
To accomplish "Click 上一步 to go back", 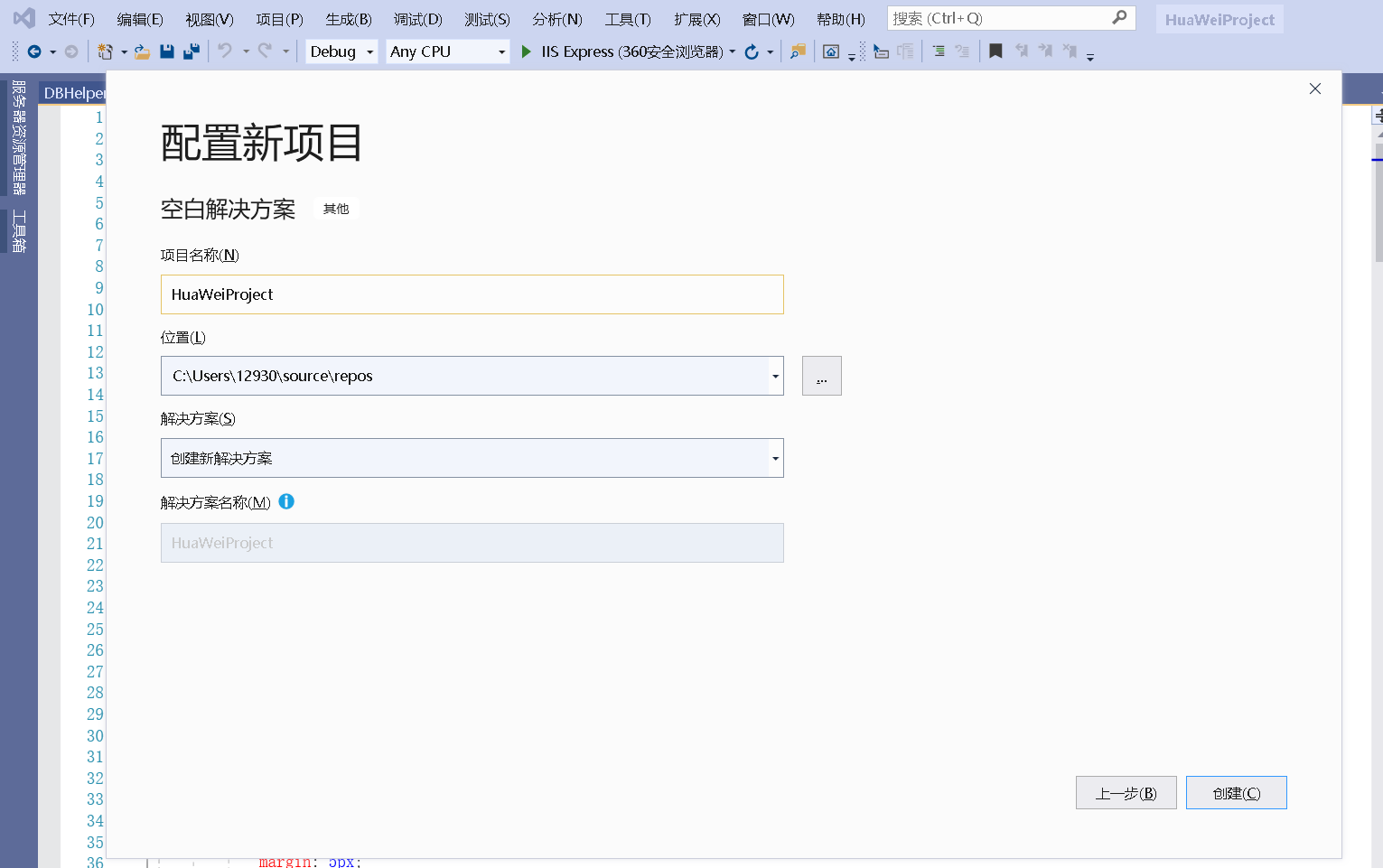I will (x=1126, y=792).
